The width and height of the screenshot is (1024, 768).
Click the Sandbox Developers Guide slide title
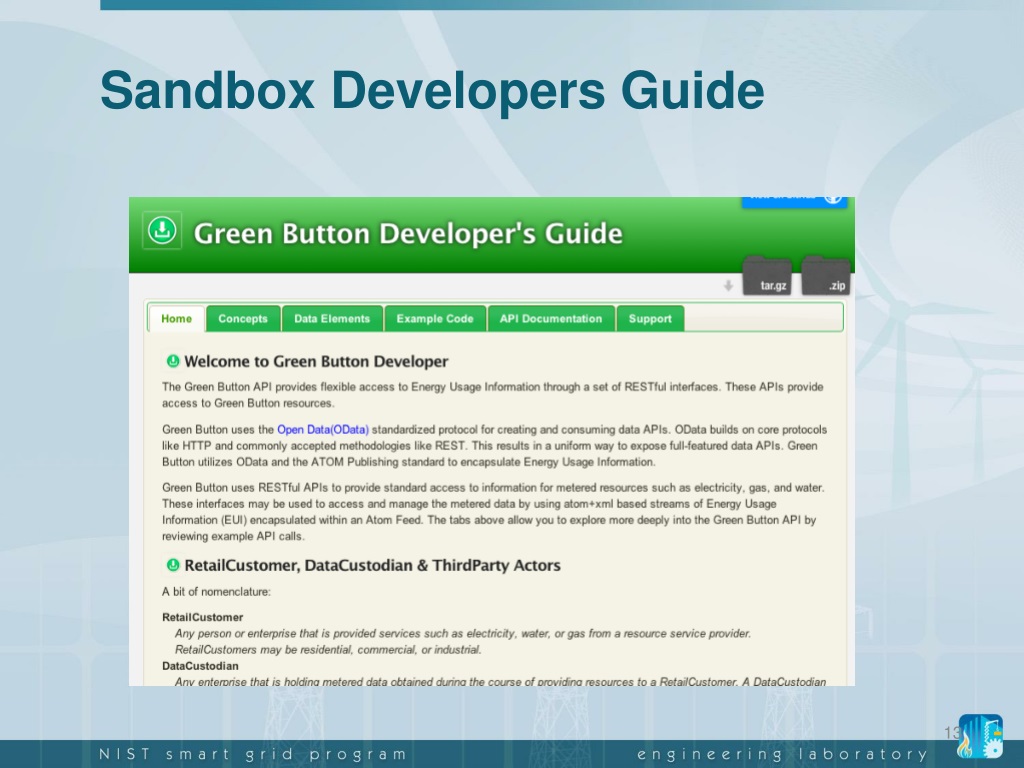click(432, 91)
